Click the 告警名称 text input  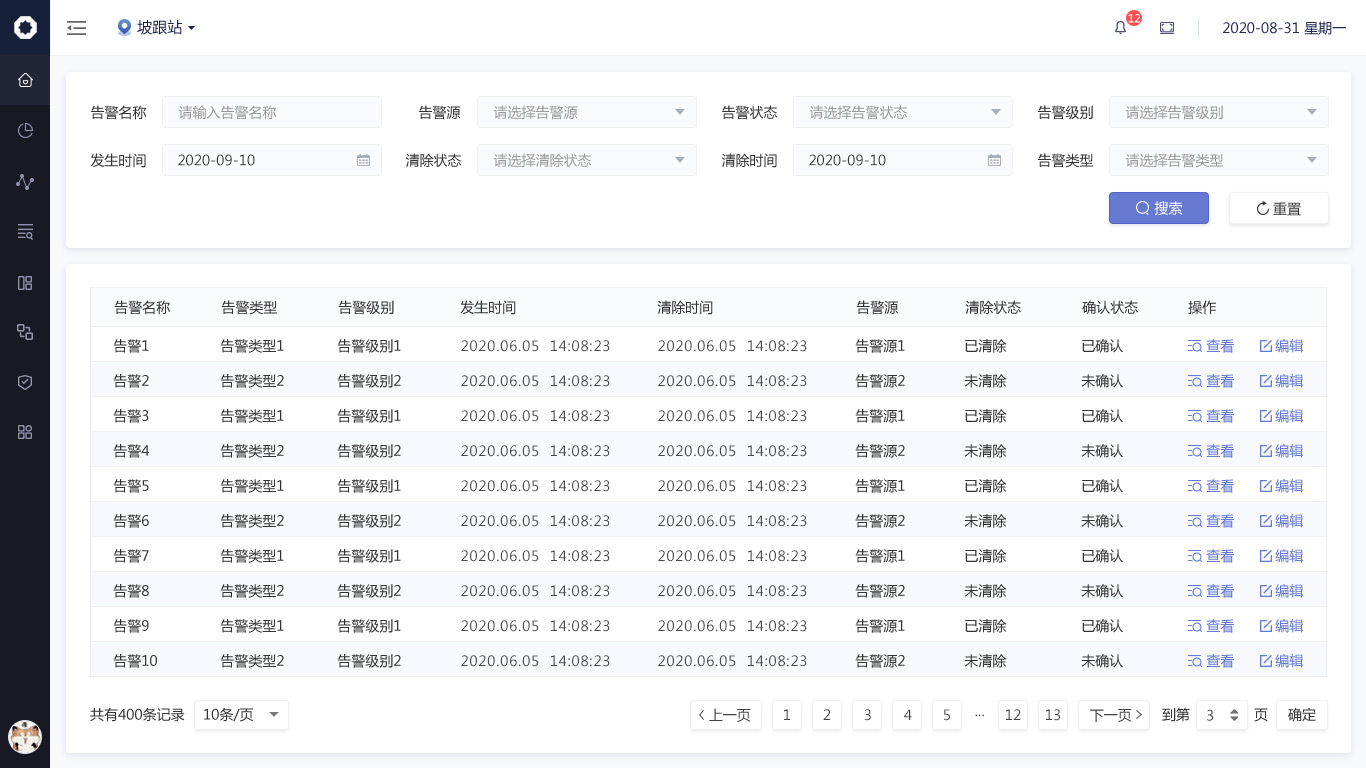point(272,112)
